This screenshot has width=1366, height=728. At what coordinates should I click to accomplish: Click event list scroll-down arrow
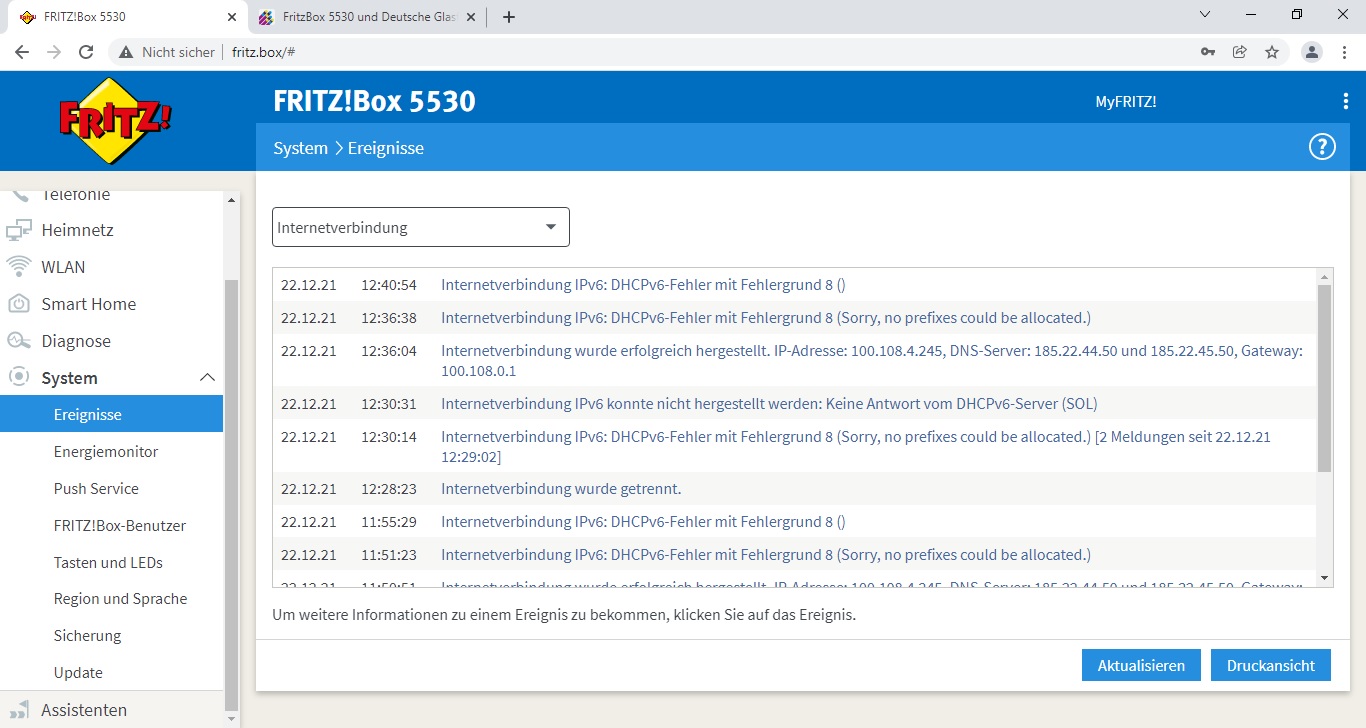(1325, 578)
